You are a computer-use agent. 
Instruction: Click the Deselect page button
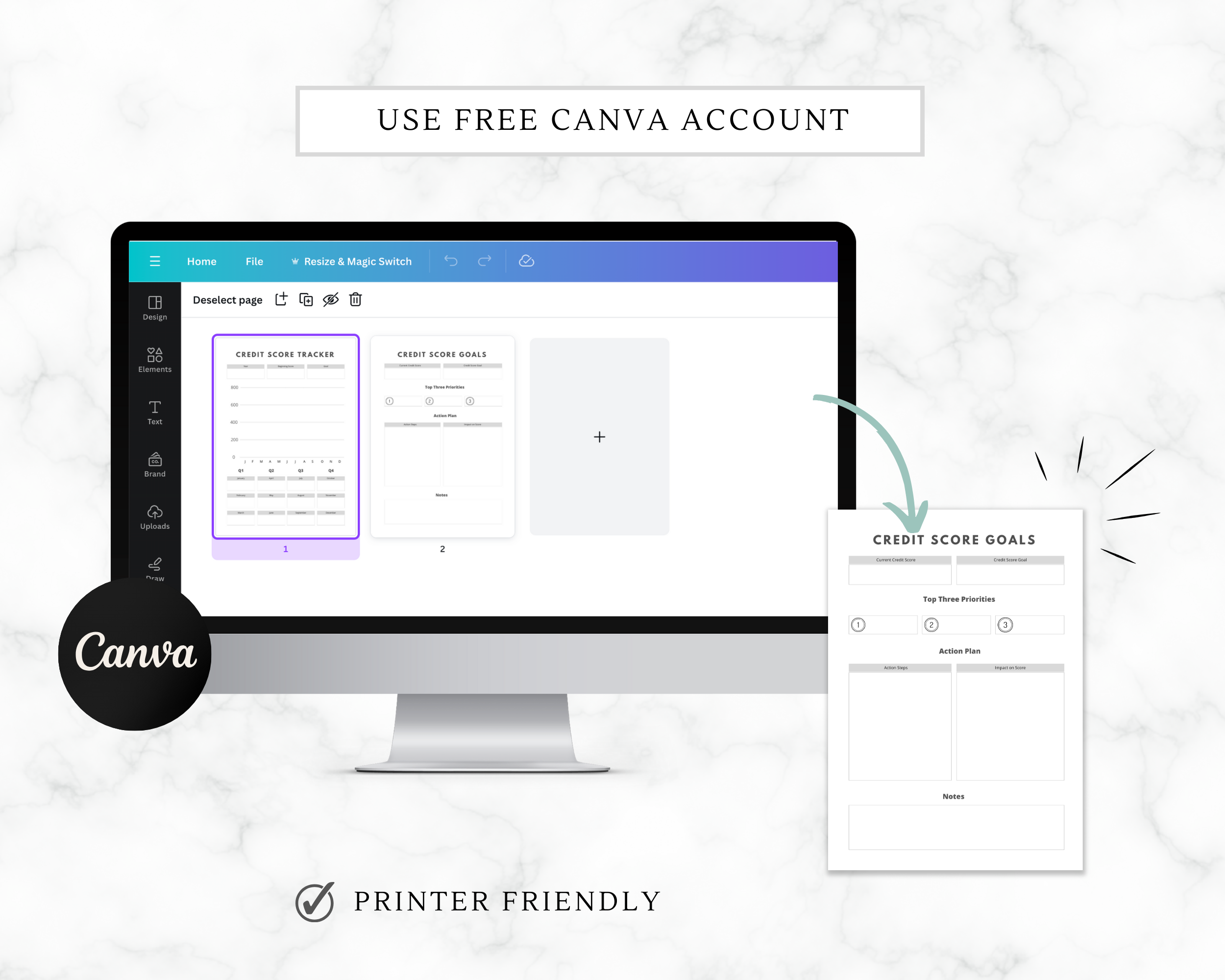227,299
